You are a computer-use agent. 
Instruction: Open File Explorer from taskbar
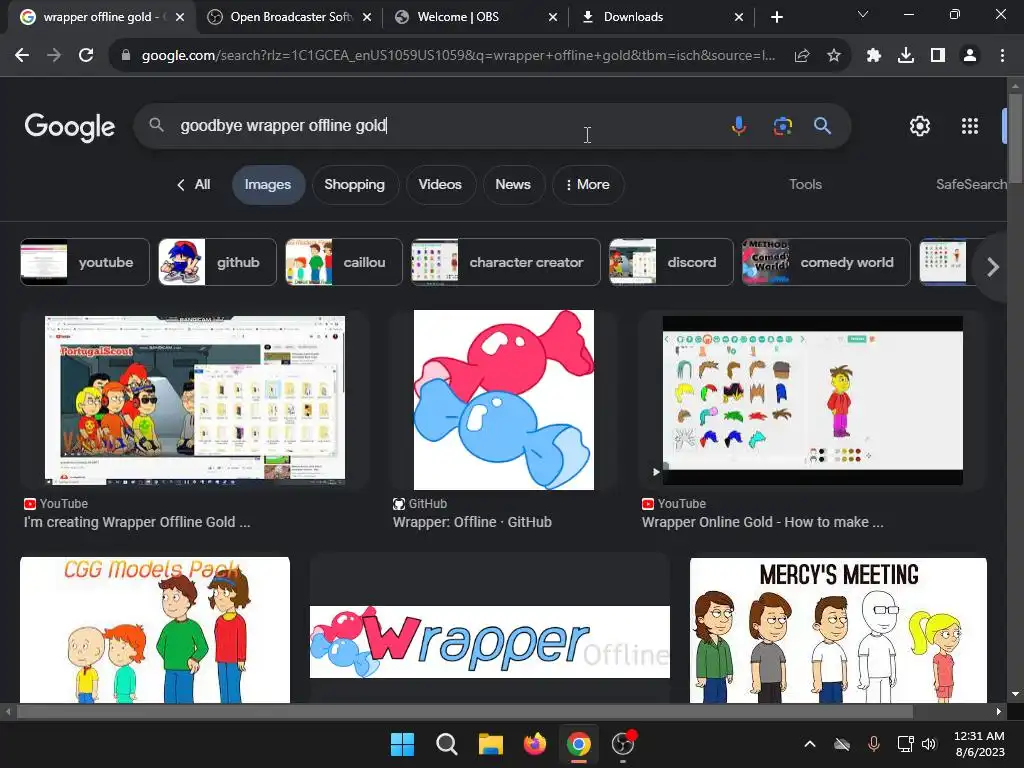(490, 744)
